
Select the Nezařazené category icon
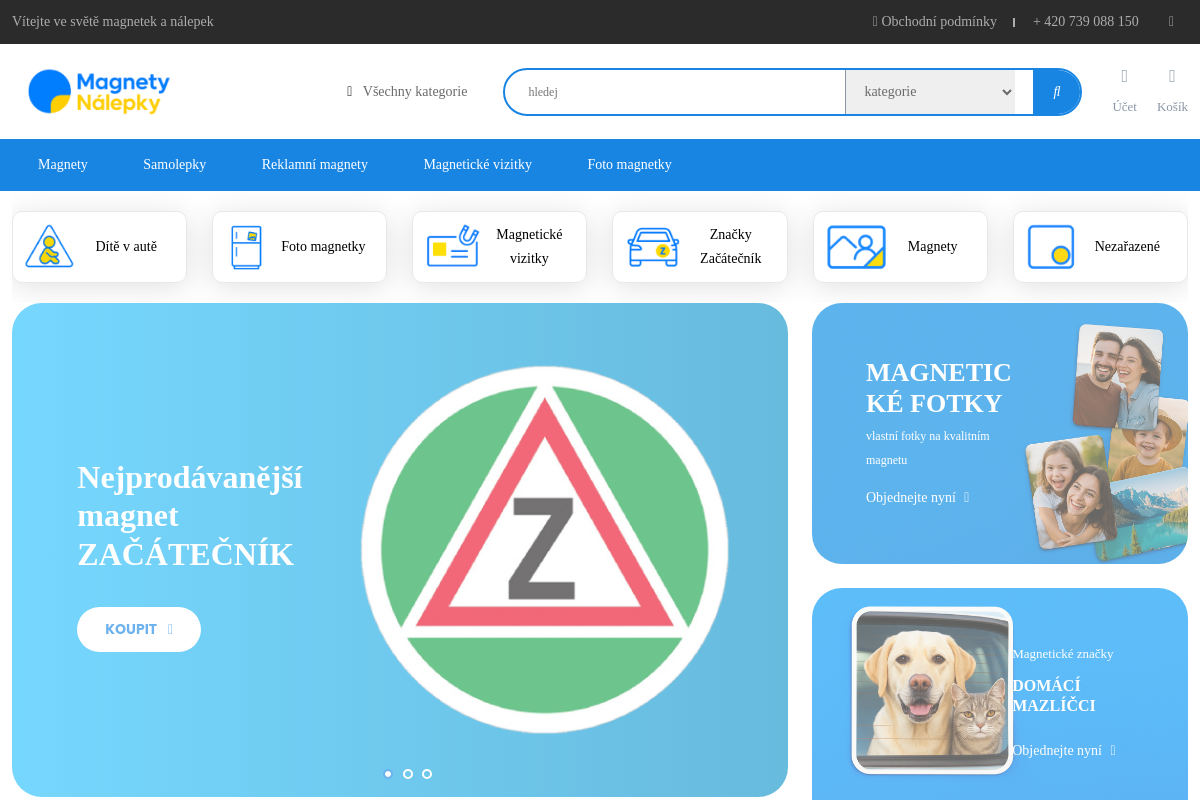point(1050,247)
